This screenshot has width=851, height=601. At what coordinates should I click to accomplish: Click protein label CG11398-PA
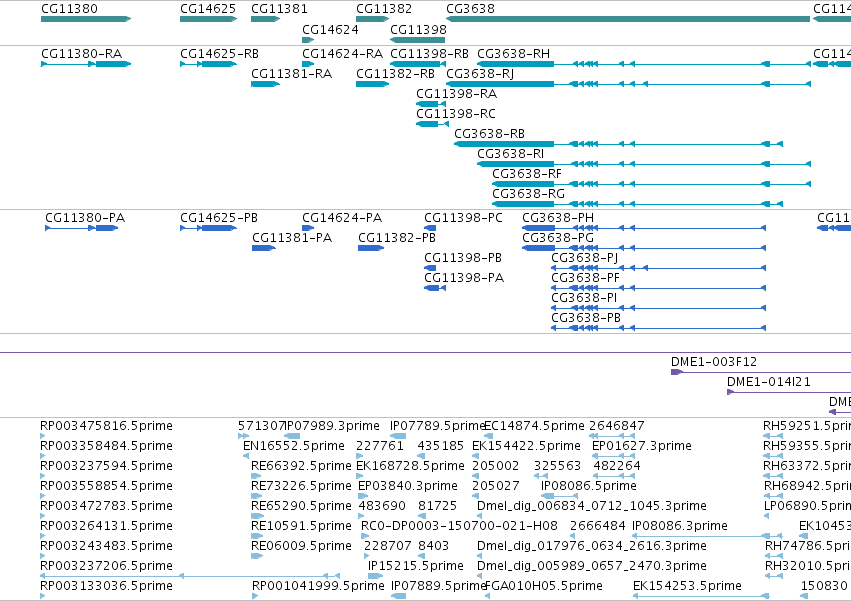[x=464, y=279]
